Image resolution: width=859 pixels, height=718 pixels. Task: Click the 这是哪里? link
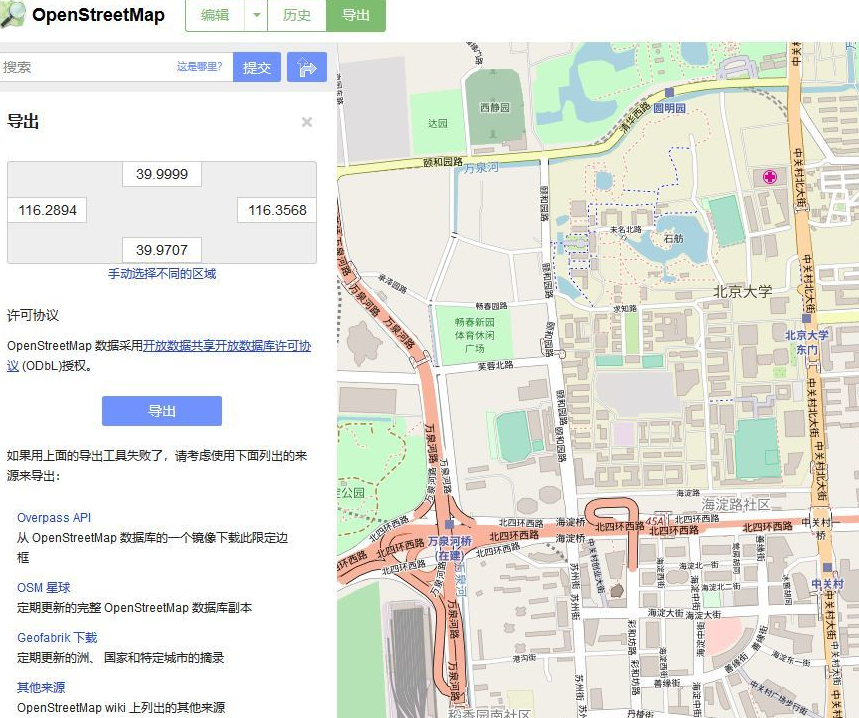(199, 67)
